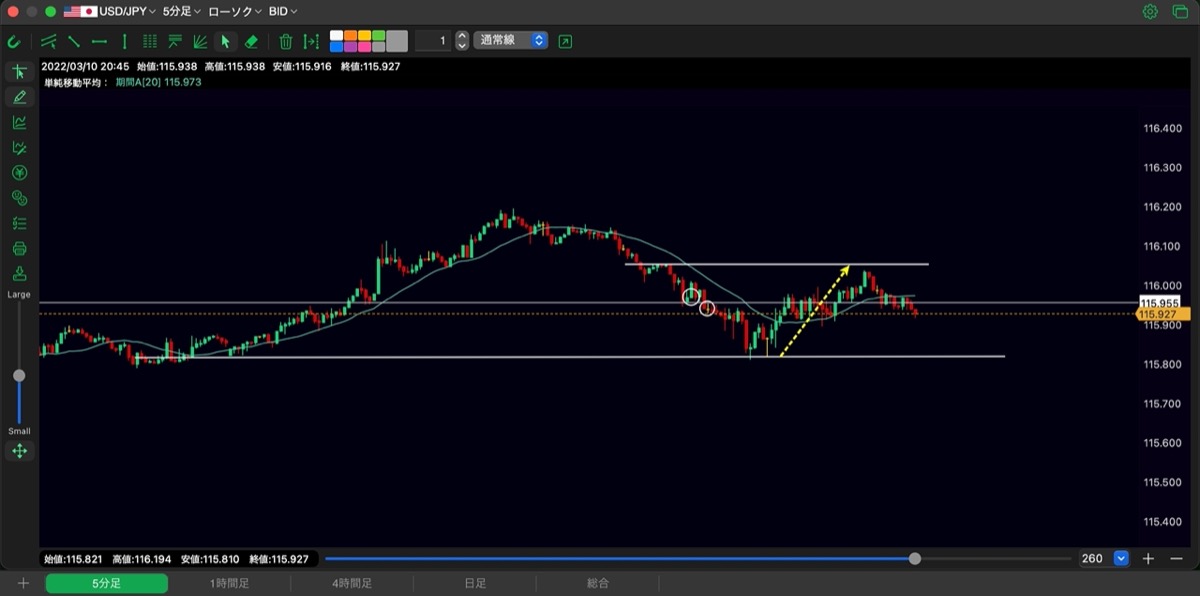
Task: Switch to the 日足 tab
Action: click(x=475, y=583)
